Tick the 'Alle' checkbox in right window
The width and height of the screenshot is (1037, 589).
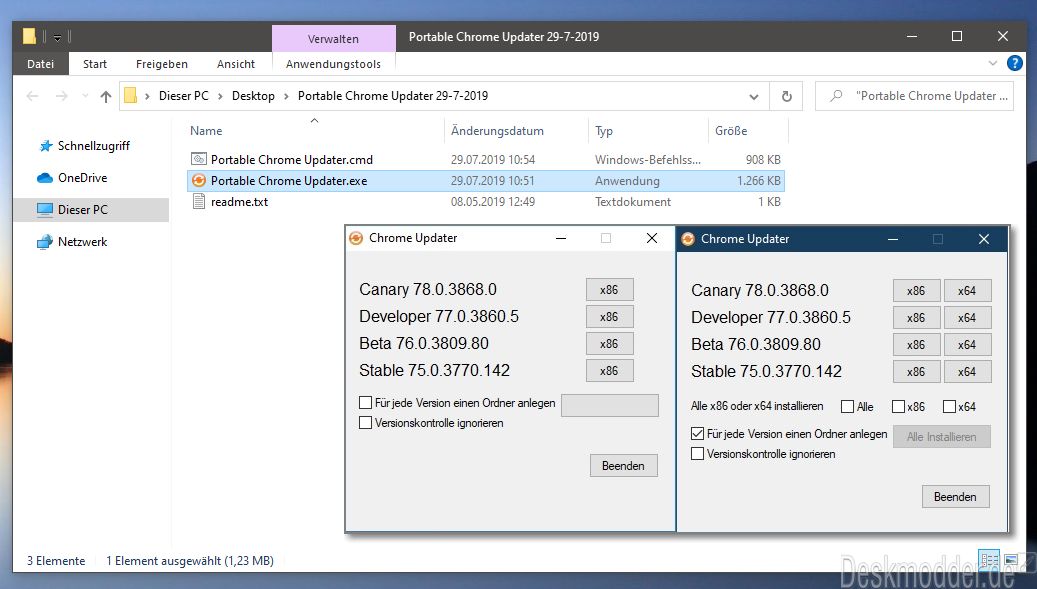847,407
